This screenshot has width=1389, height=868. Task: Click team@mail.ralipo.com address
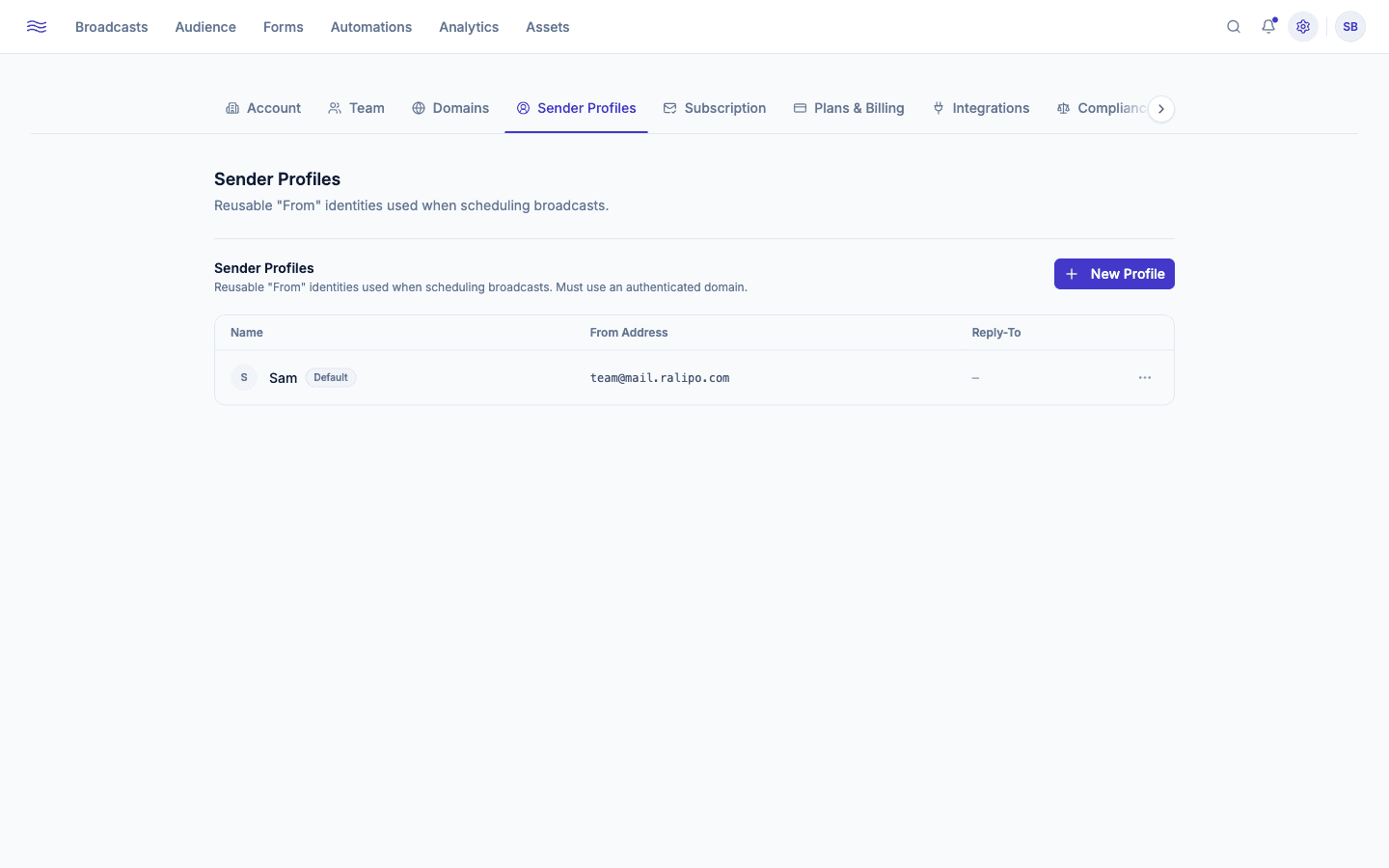coord(660,378)
